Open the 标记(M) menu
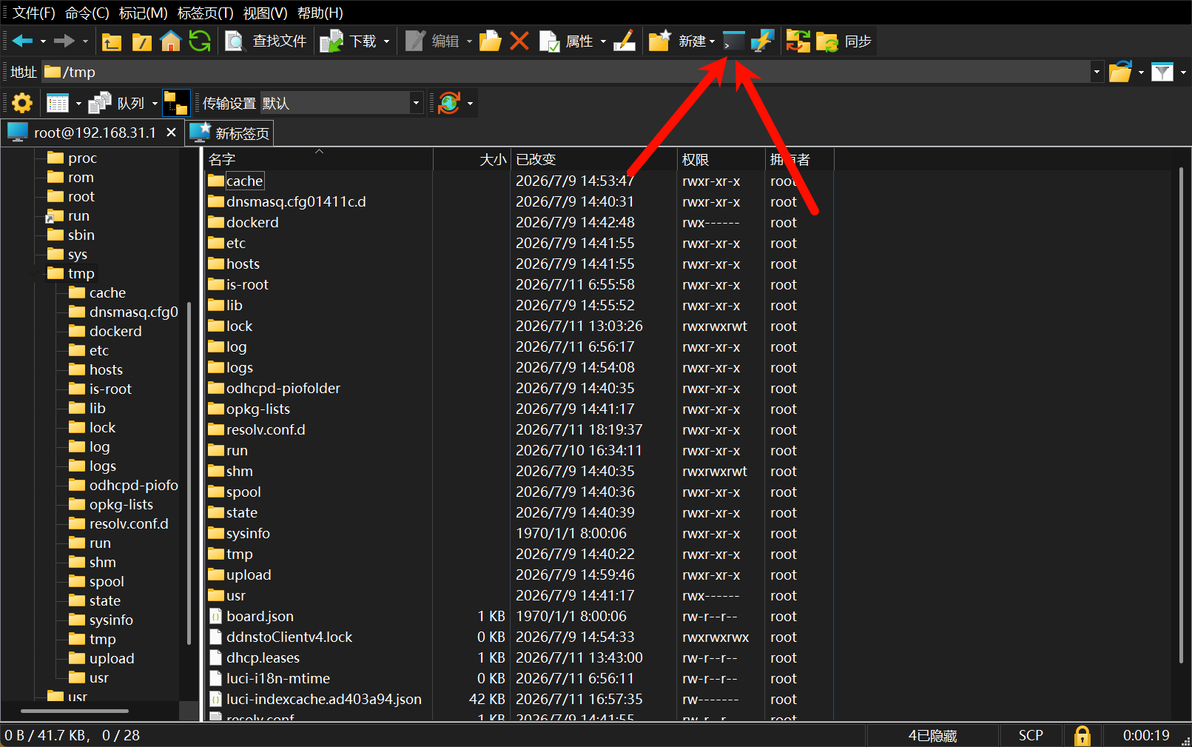 tap(143, 13)
